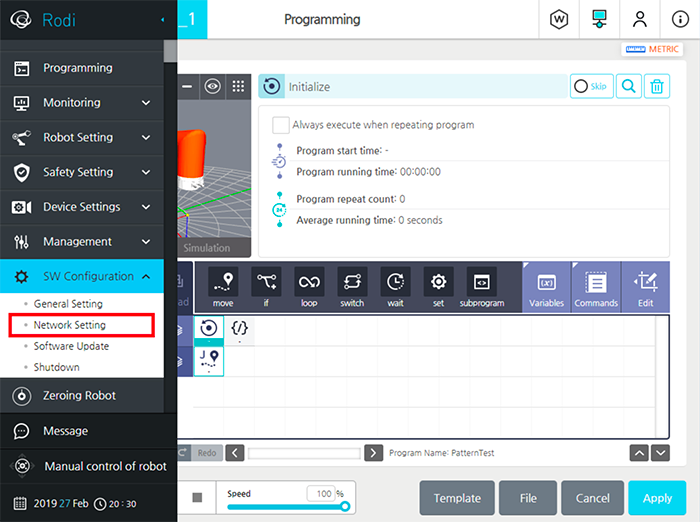Select the loop command icon
The image size is (700, 522).
tap(309, 286)
